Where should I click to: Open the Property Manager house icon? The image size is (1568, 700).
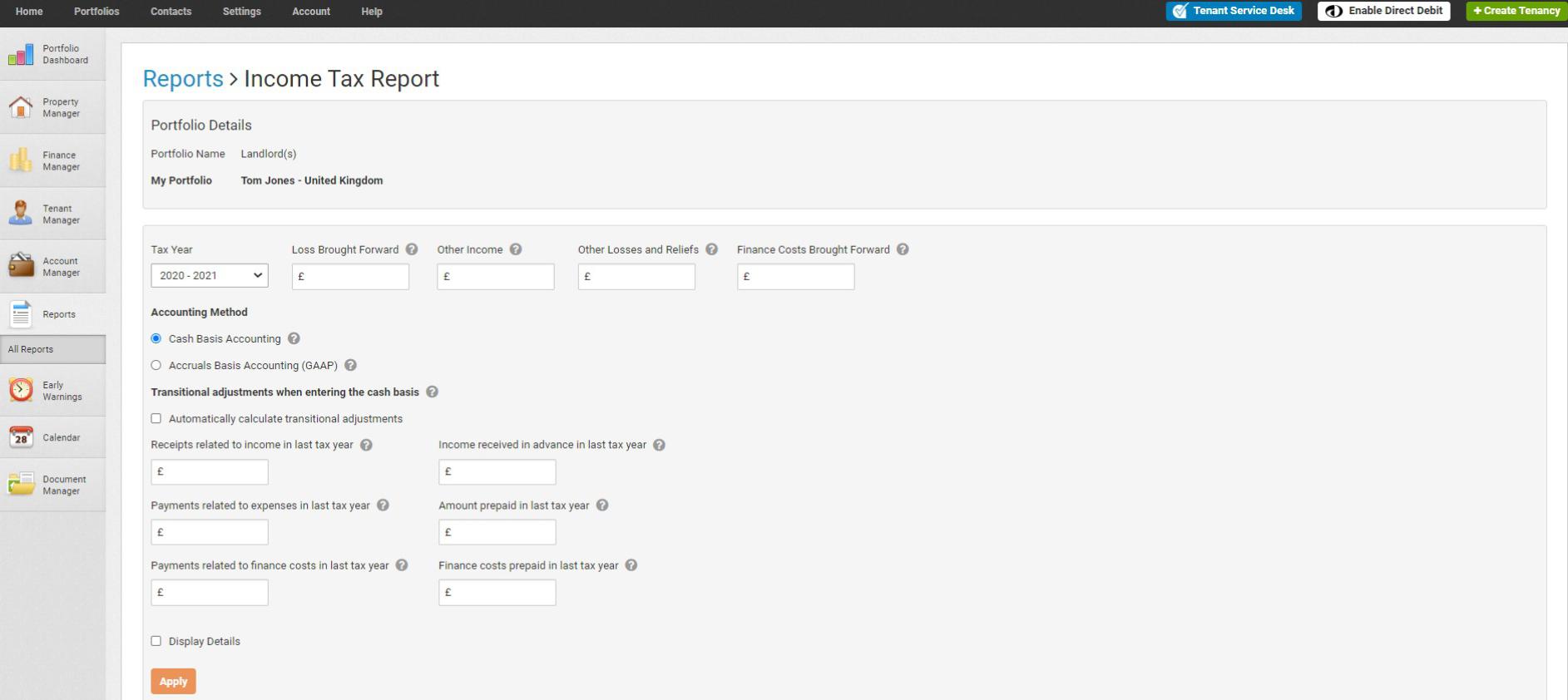(x=21, y=108)
